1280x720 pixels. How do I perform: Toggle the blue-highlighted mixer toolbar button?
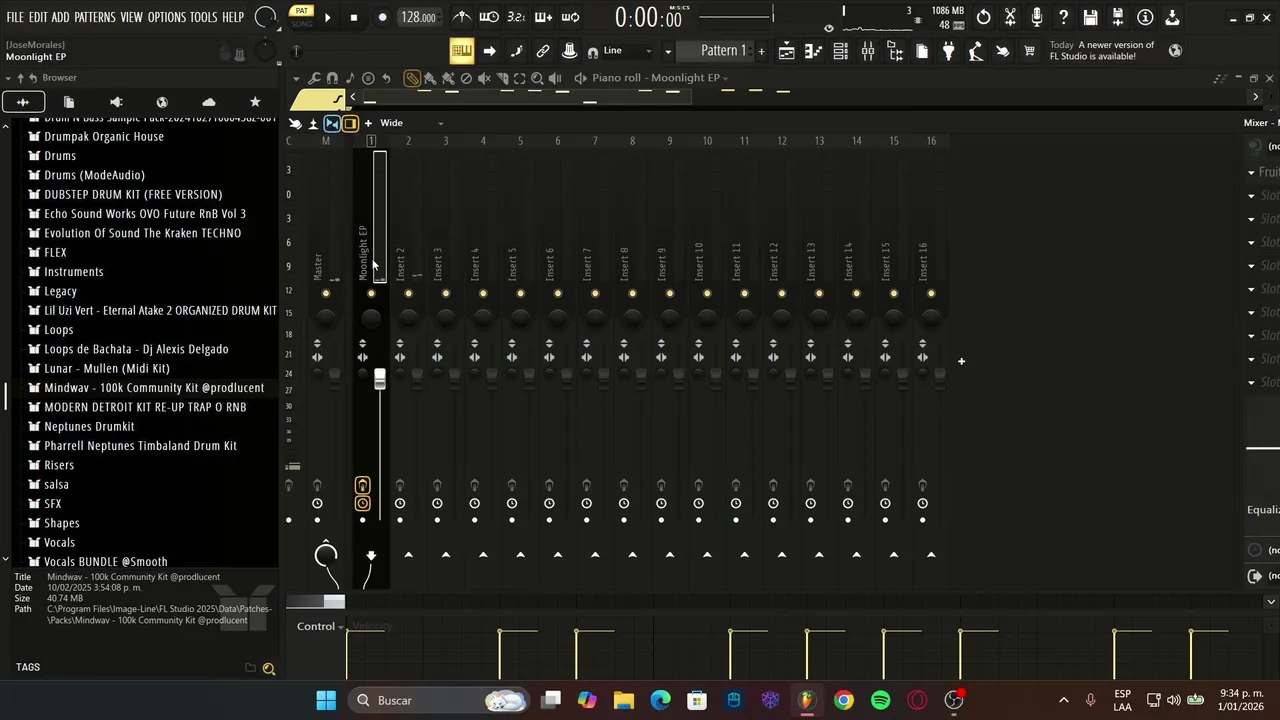pos(332,123)
